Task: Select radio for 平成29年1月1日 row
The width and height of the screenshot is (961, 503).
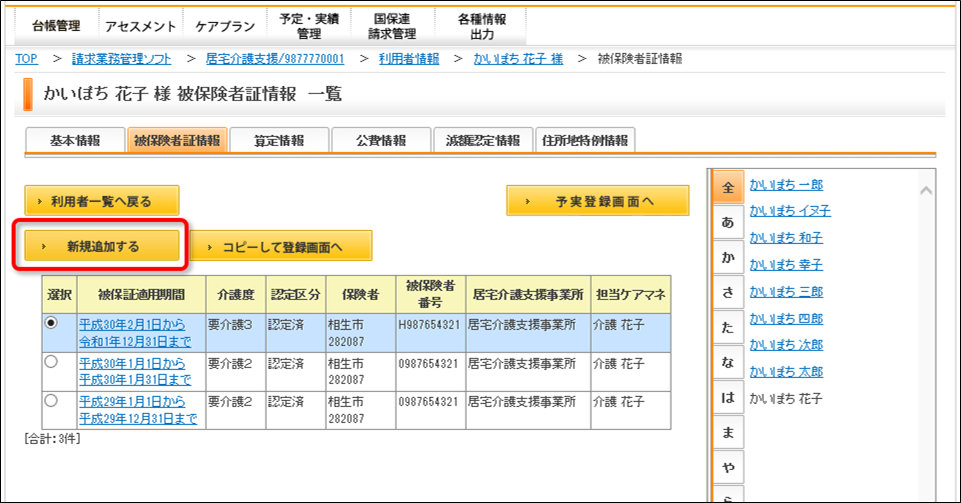Action: (51, 401)
